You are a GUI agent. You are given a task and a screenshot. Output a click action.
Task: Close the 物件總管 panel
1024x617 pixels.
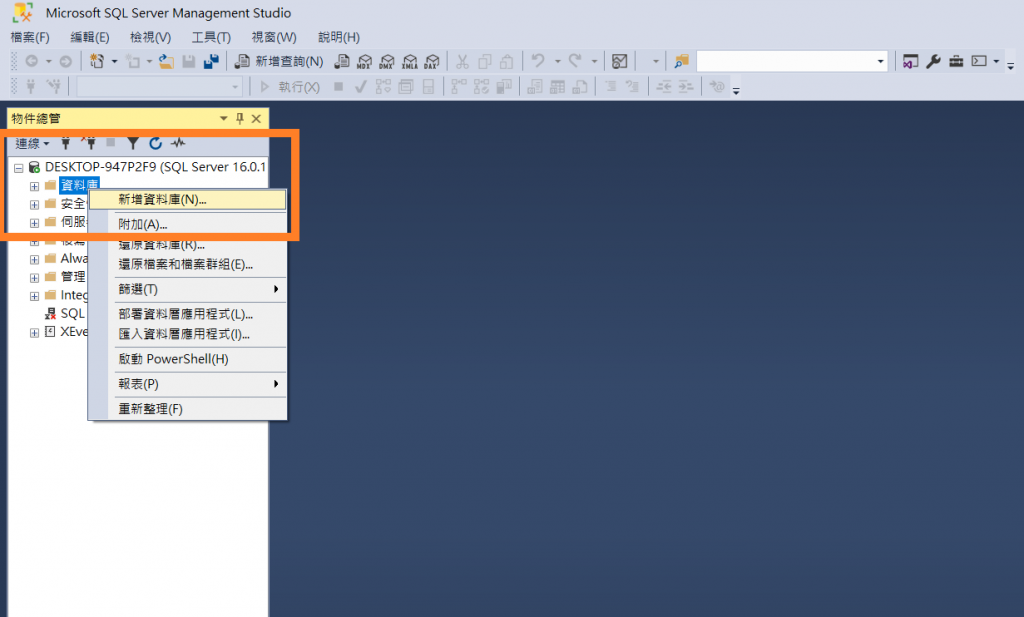tap(257, 118)
